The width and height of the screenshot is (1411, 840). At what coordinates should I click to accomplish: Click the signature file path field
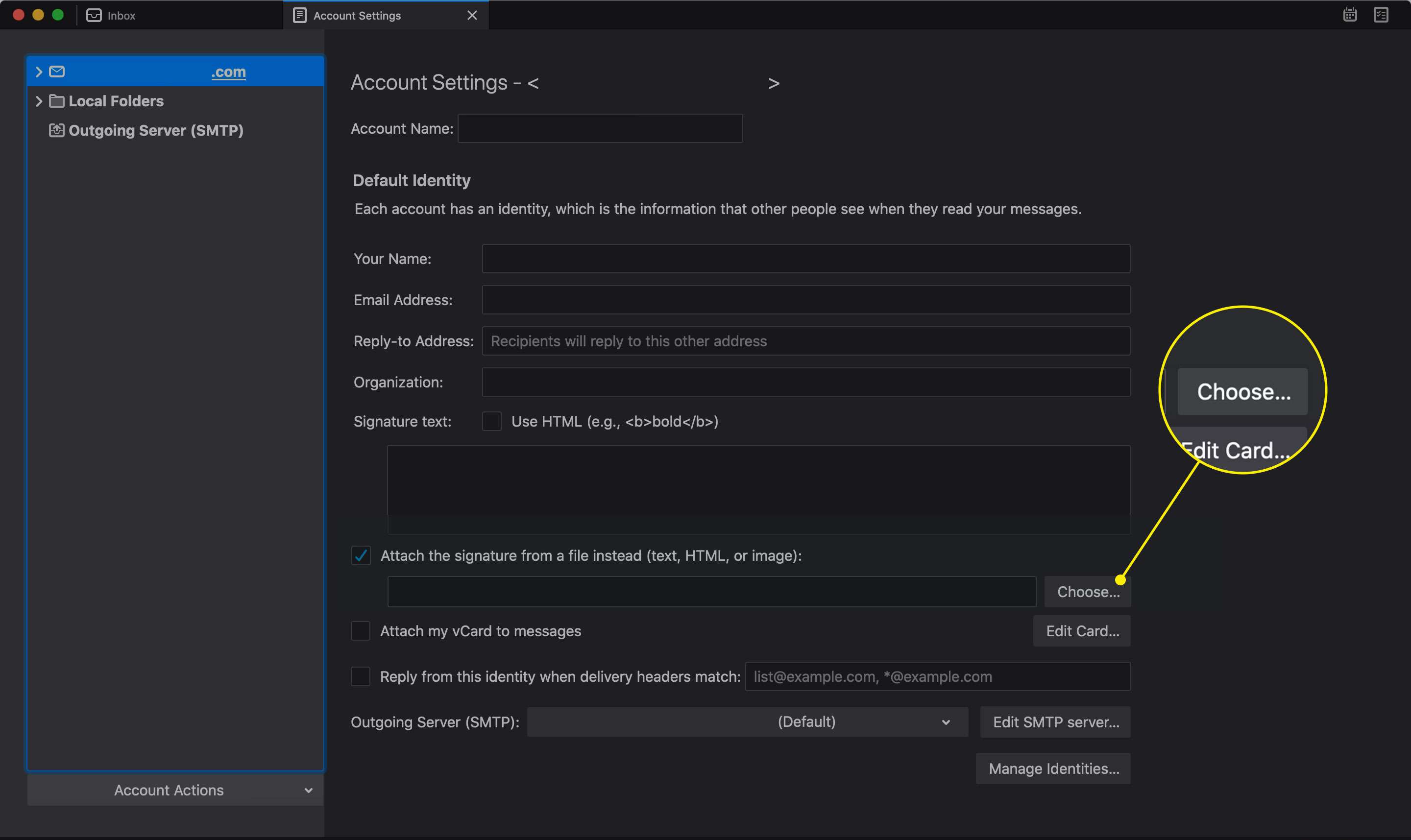[x=712, y=592]
